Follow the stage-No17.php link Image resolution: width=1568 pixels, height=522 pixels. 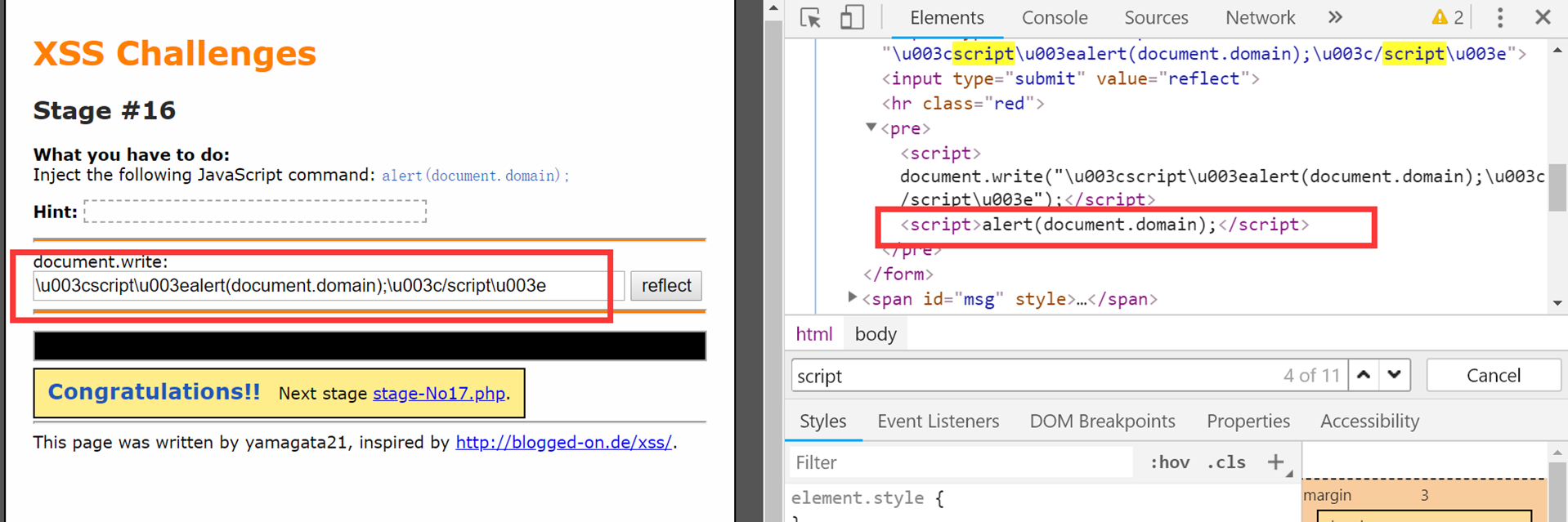coord(439,393)
